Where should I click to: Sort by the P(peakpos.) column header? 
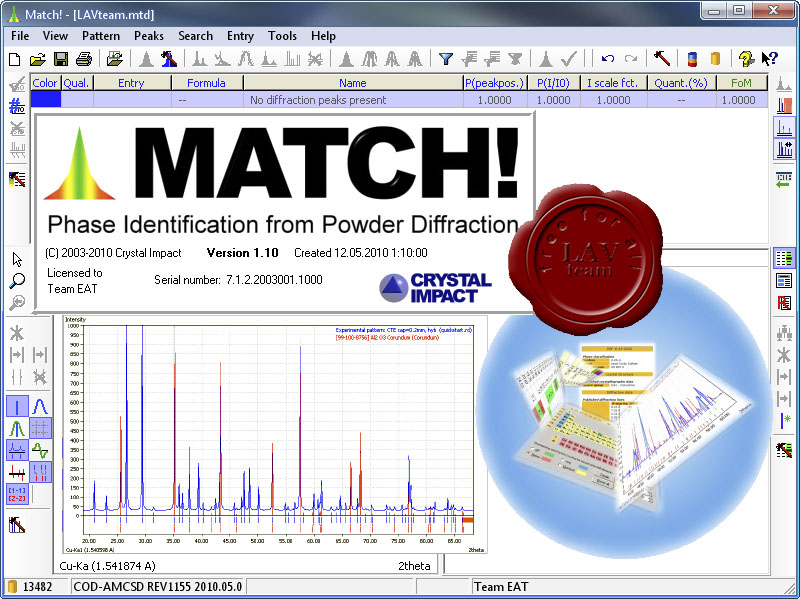coord(495,83)
